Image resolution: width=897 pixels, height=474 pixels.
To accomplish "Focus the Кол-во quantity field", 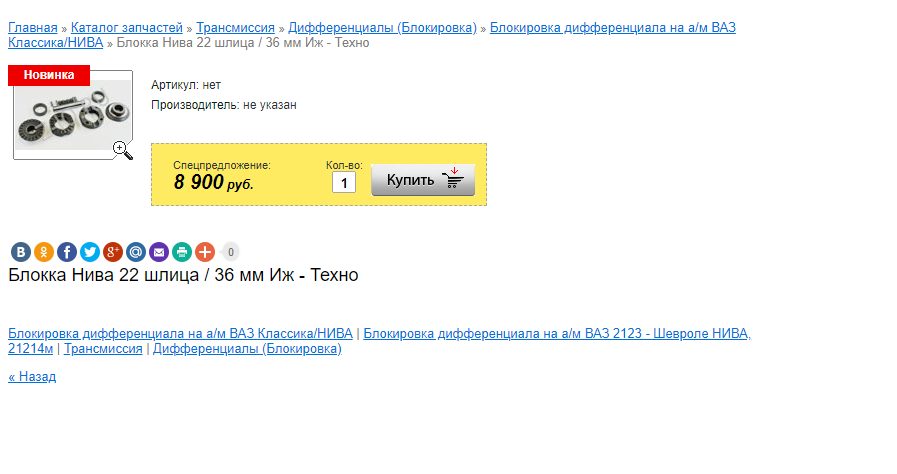I will coord(343,183).
